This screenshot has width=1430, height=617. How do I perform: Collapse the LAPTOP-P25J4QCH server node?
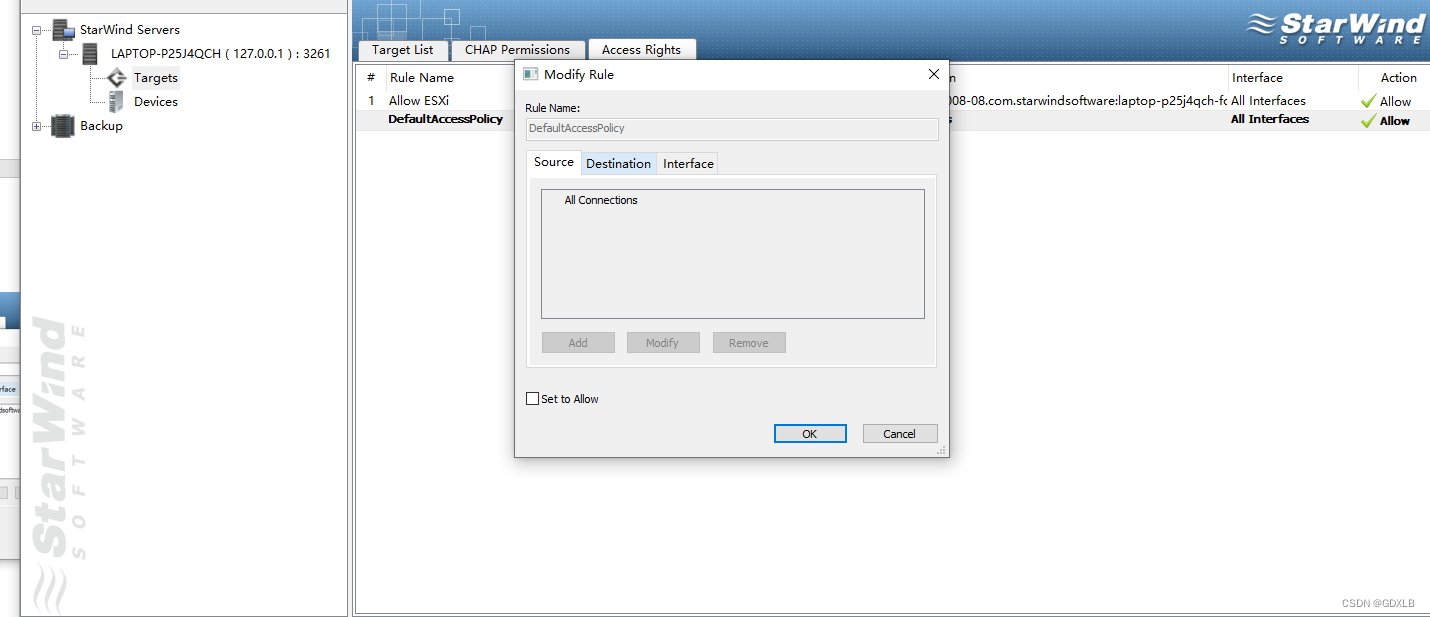pos(63,54)
